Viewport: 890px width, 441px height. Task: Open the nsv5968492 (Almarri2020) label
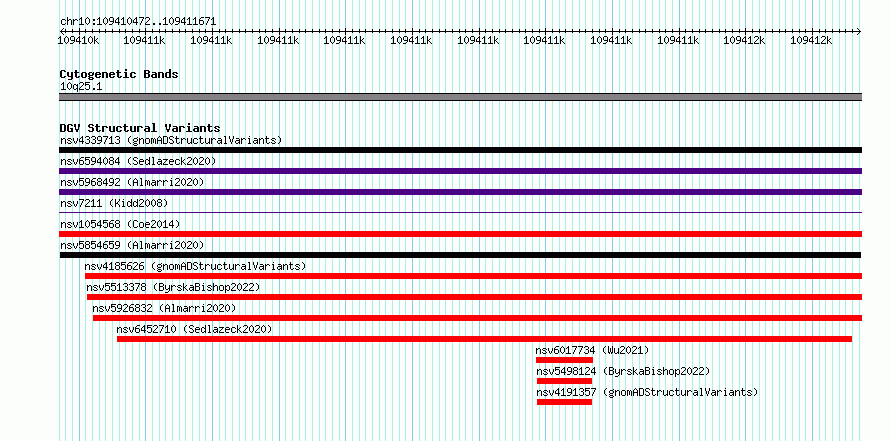[x=132, y=182]
